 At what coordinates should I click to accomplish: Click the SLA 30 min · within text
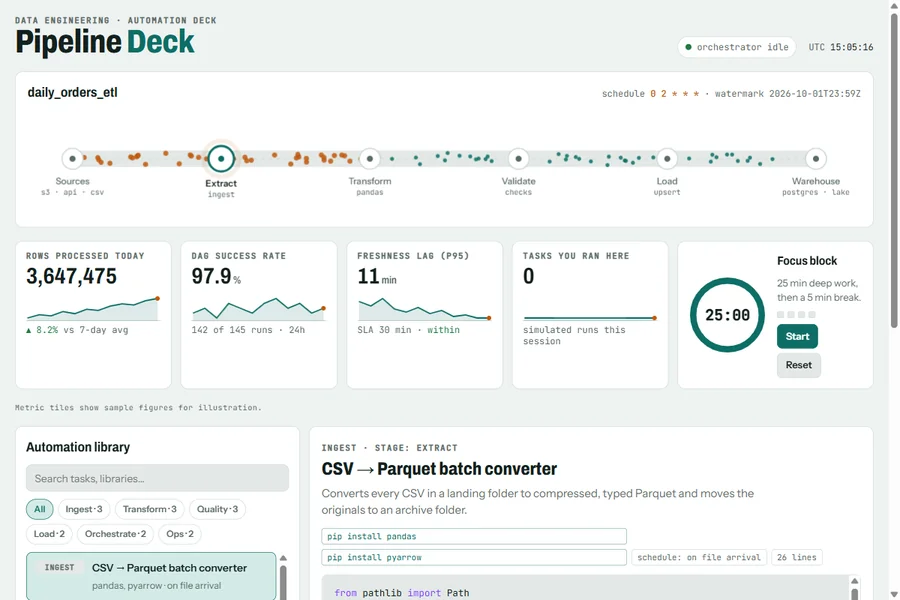coord(408,330)
